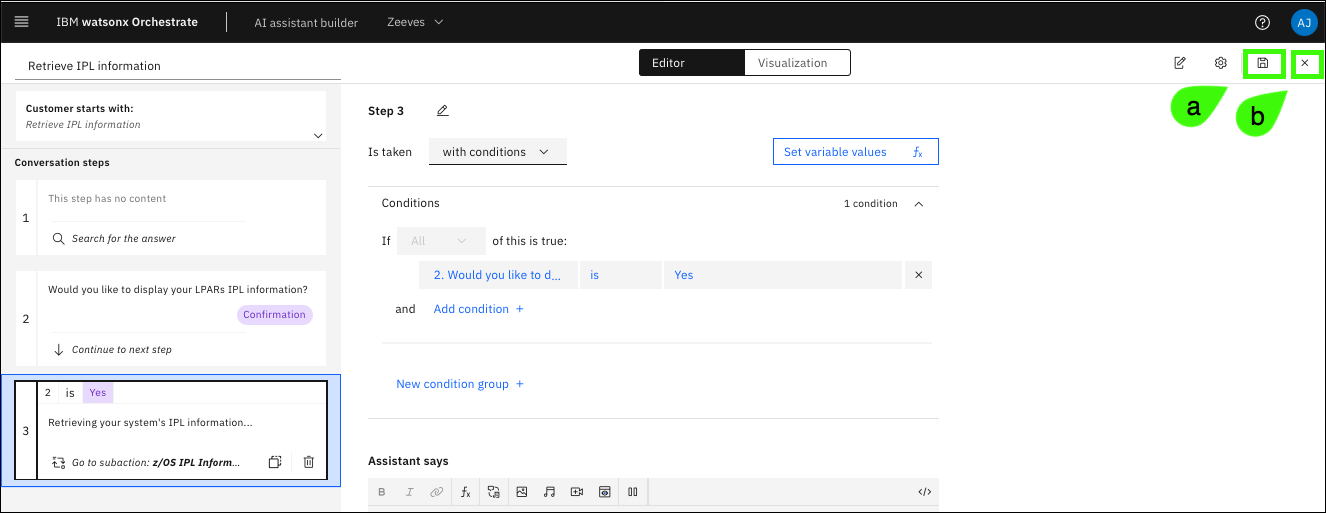Open action settings gear icon
The image size is (1326, 513).
pyautogui.click(x=1220, y=63)
